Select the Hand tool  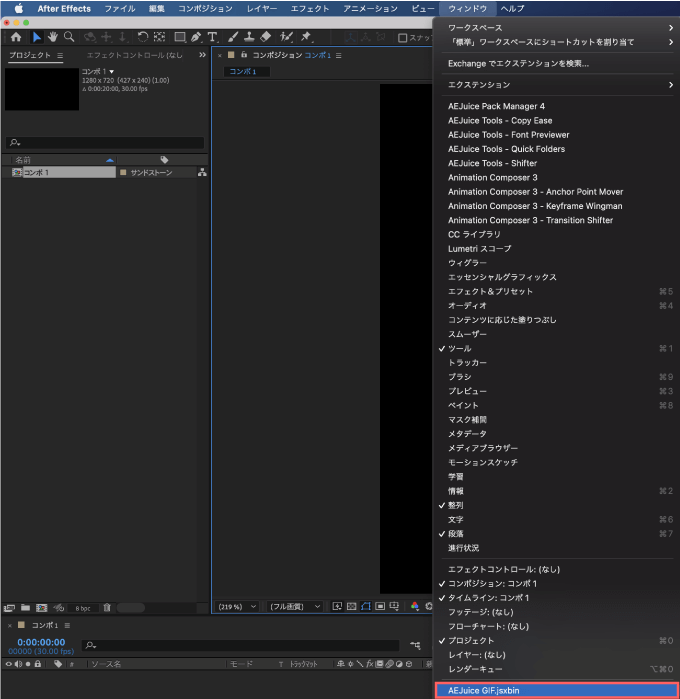pyautogui.click(x=53, y=37)
